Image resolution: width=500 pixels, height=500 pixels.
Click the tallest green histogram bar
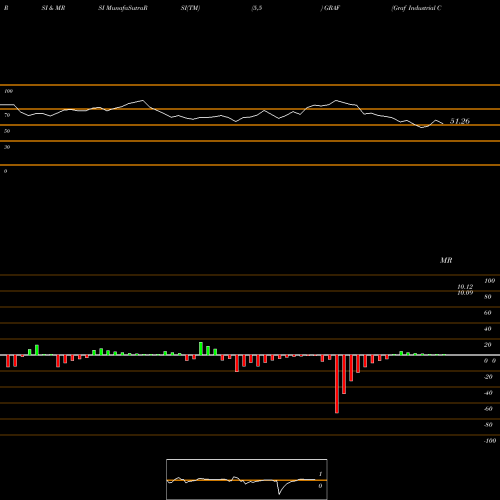[x=201, y=349]
